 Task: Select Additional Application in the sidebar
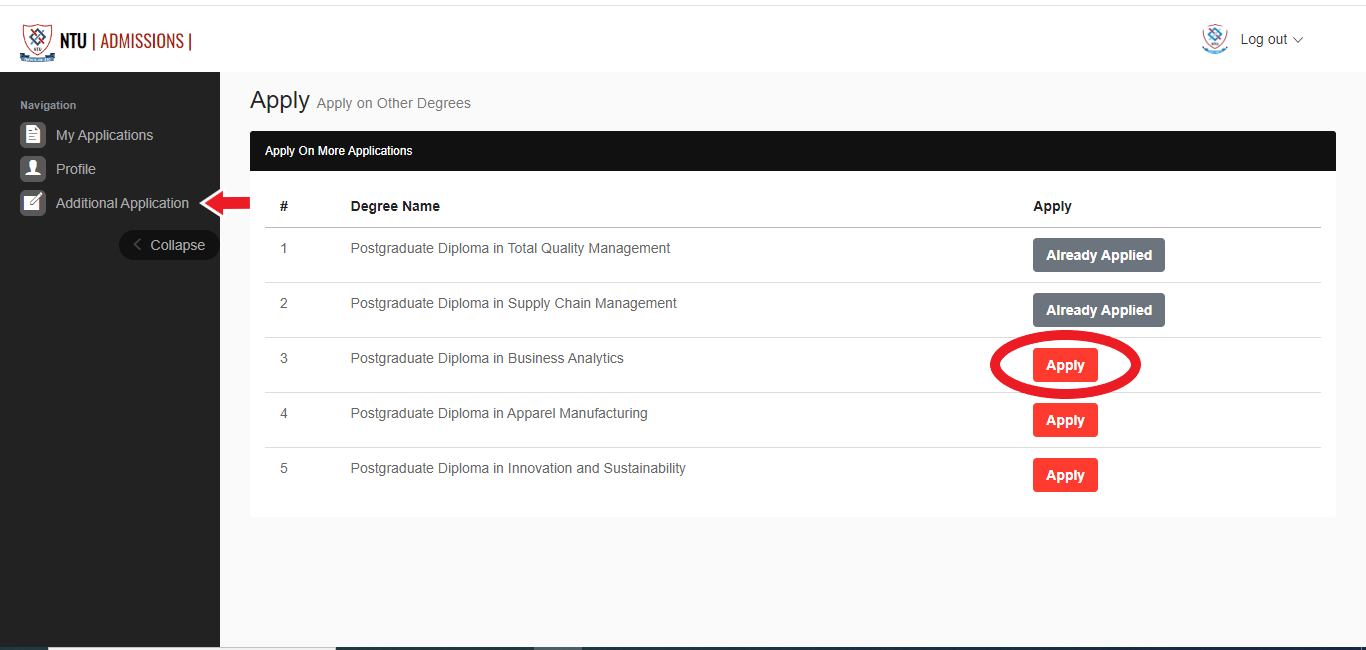coord(122,203)
